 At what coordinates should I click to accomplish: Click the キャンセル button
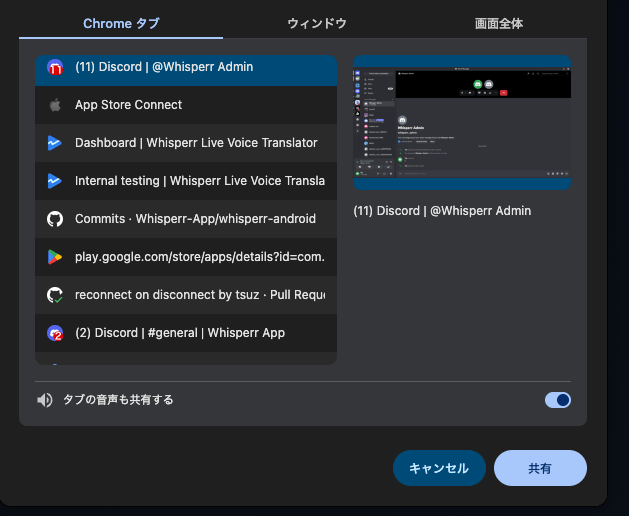point(439,468)
